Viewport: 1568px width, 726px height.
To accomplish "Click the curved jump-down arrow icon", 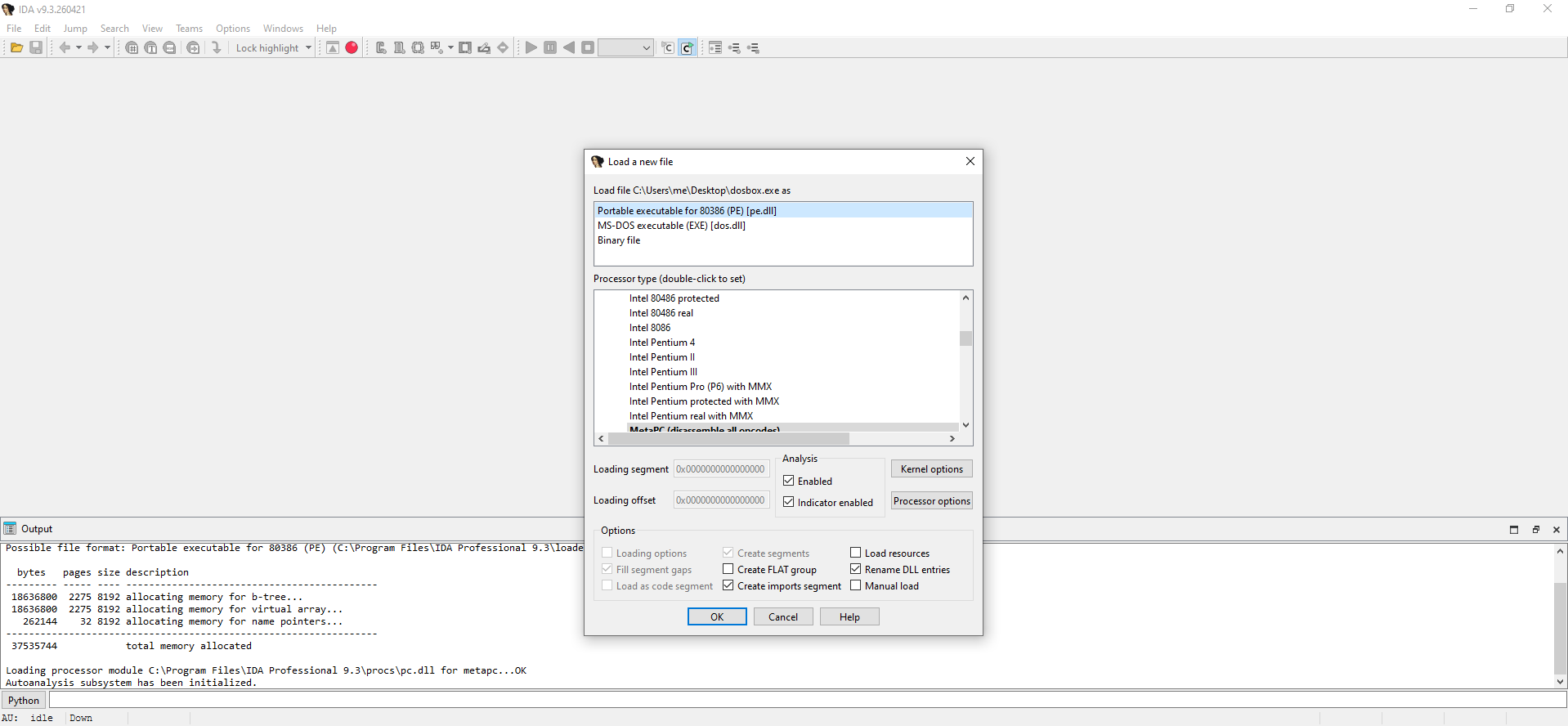I will click(217, 47).
